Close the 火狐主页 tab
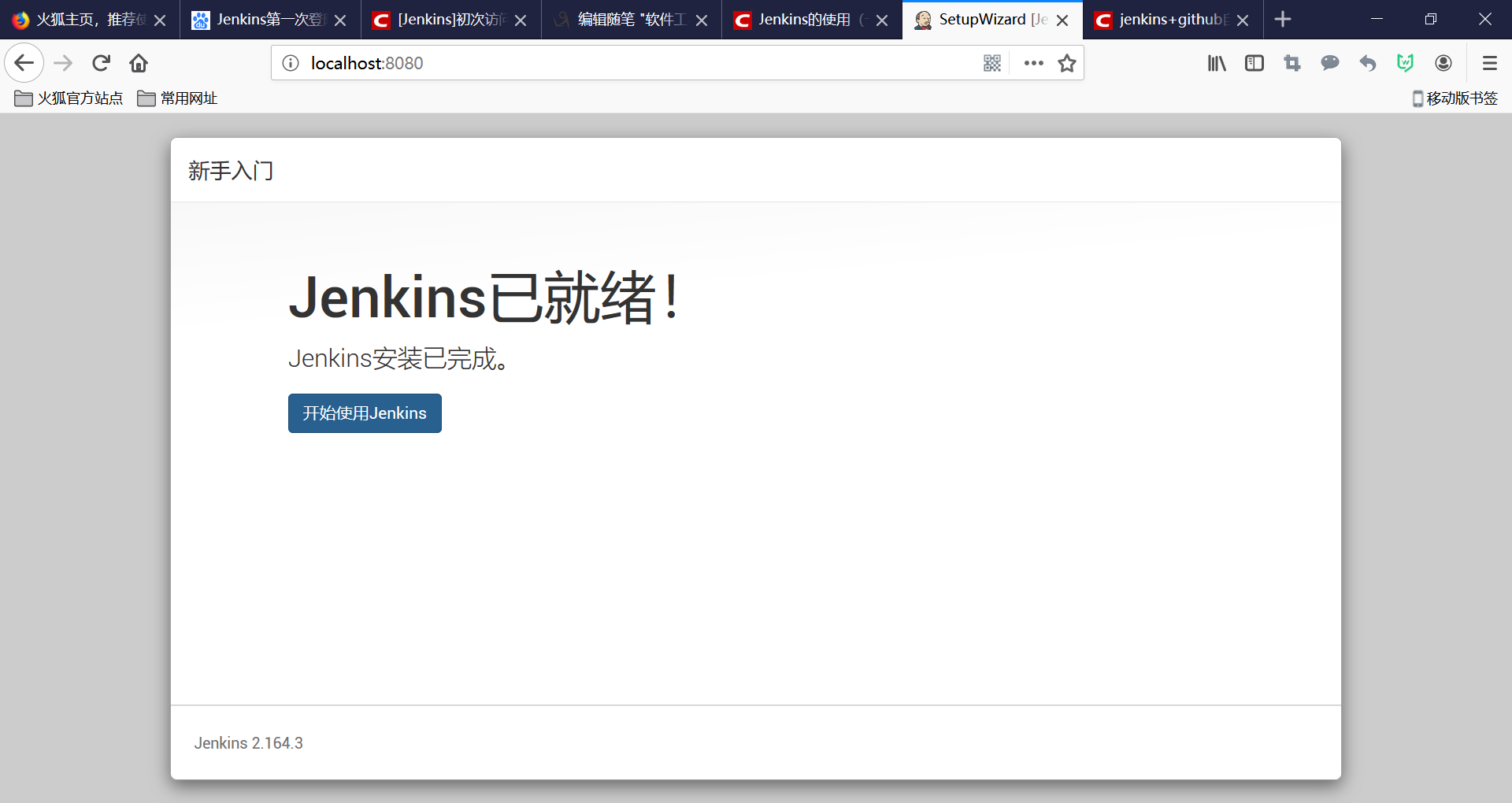This screenshot has width=1512, height=803. pyautogui.click(x=160, y=20)
